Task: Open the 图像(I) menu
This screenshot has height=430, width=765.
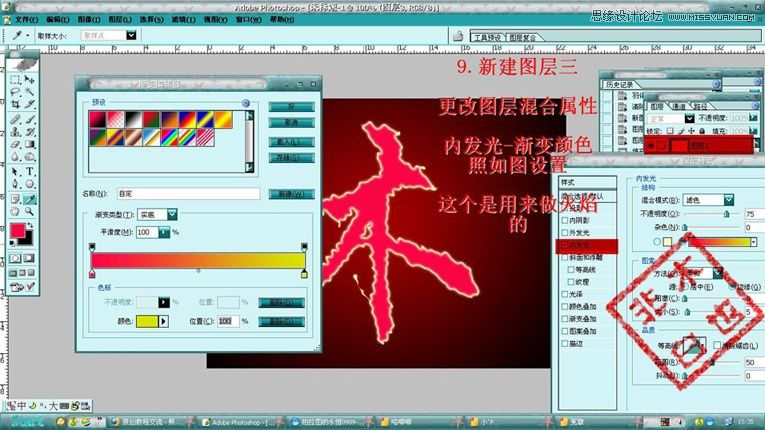Action: 89,20
